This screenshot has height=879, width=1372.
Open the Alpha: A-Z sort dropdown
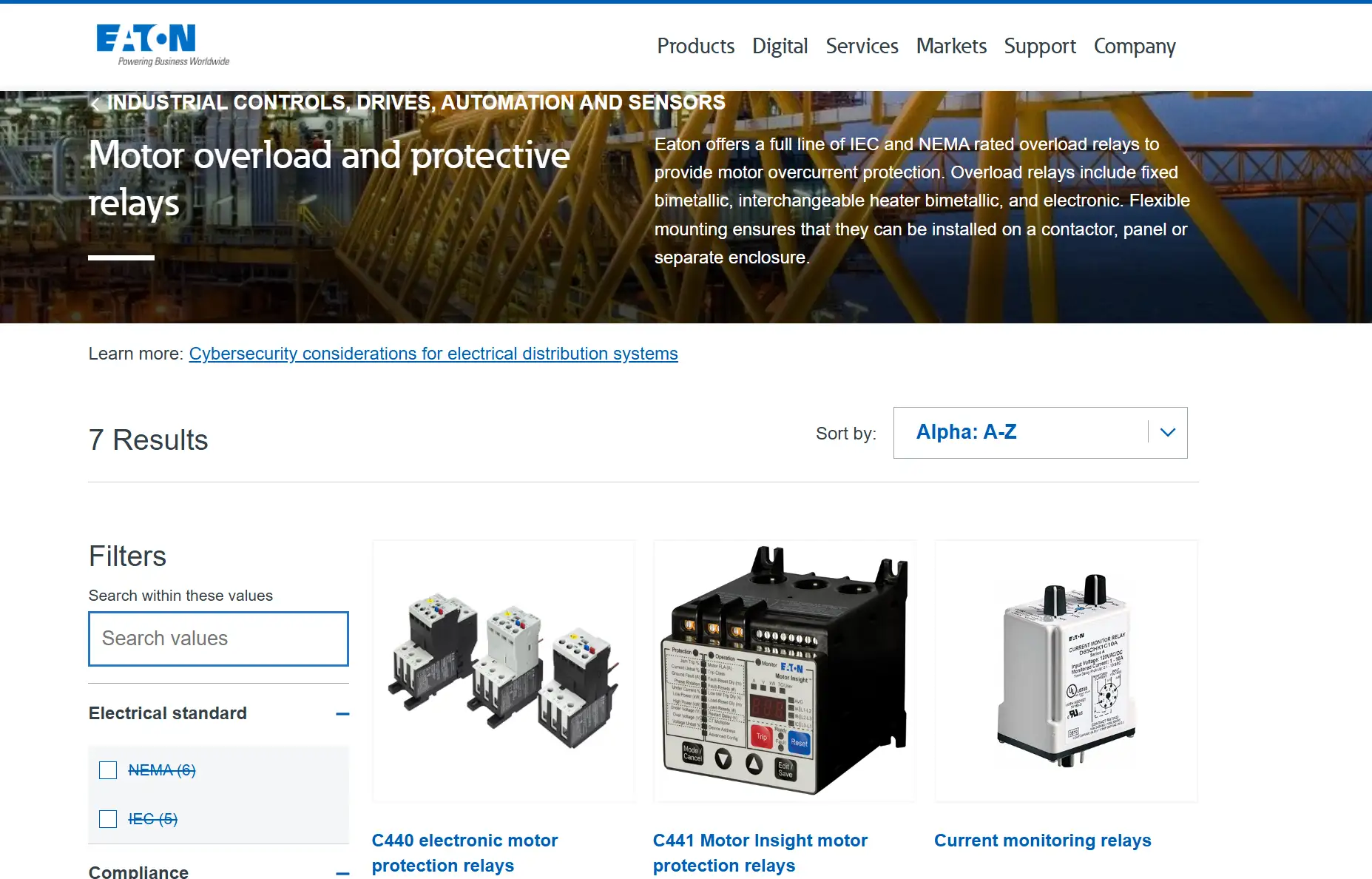click(x=1040, y=433)
